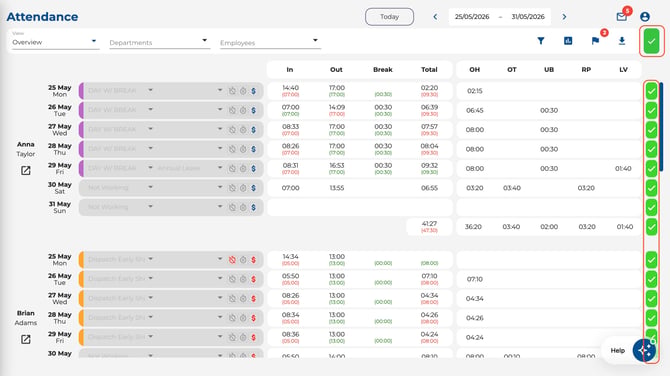Image resolution: width=670 pixels, height=376 pixels.
Task: Open Brian Adams' external profile link icon
Action: pos(26,339)
